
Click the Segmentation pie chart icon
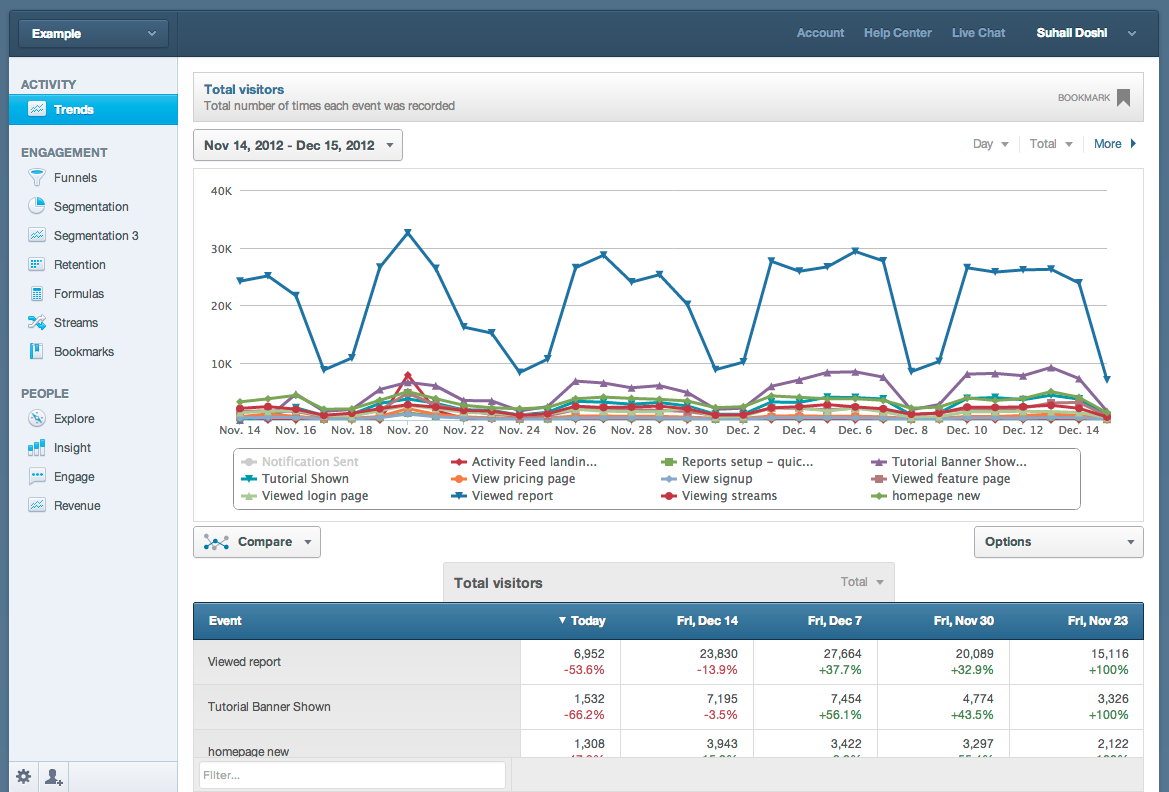[37, 207]
